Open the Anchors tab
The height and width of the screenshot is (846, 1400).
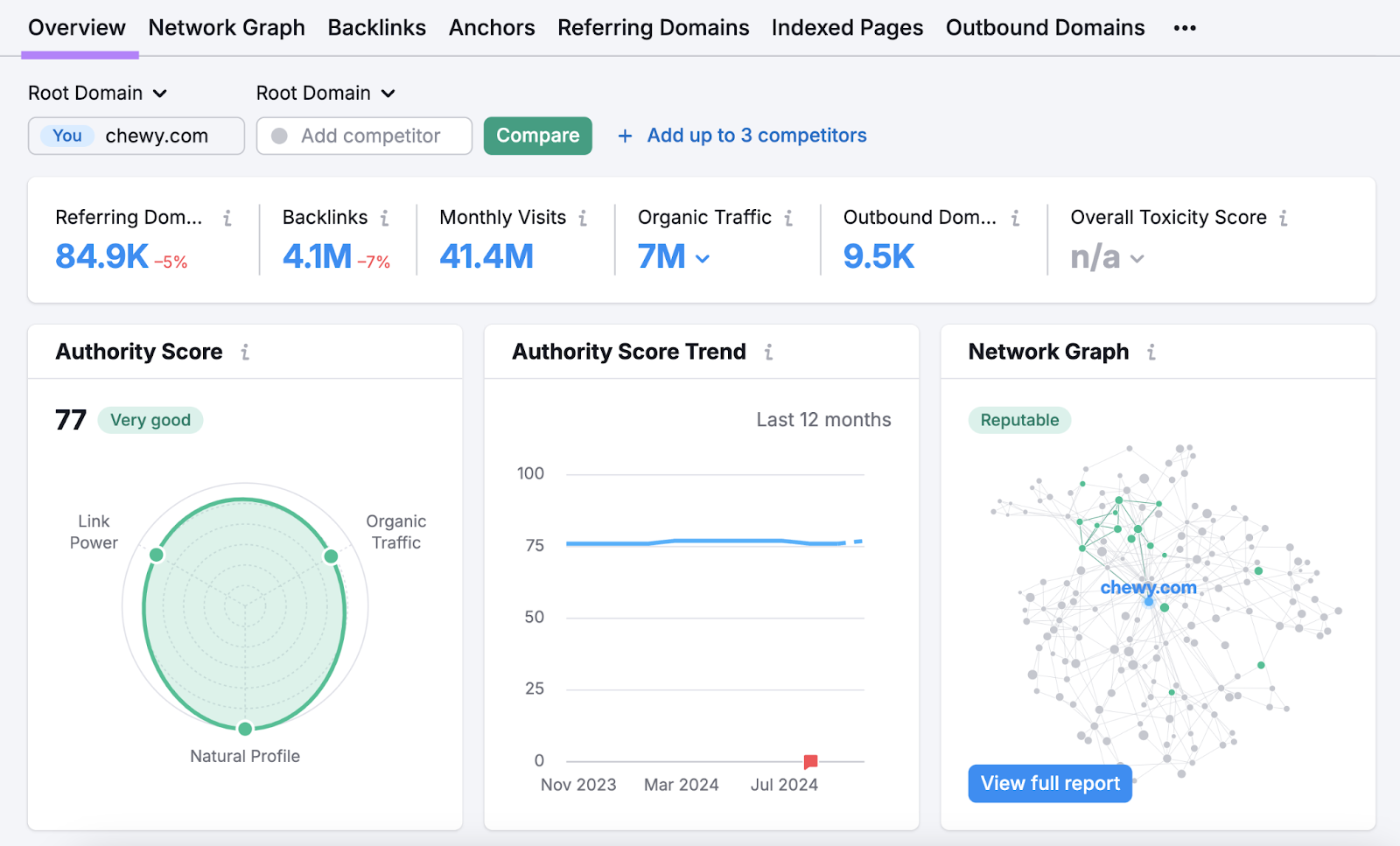pyautogui.click(x=492, y=27)
